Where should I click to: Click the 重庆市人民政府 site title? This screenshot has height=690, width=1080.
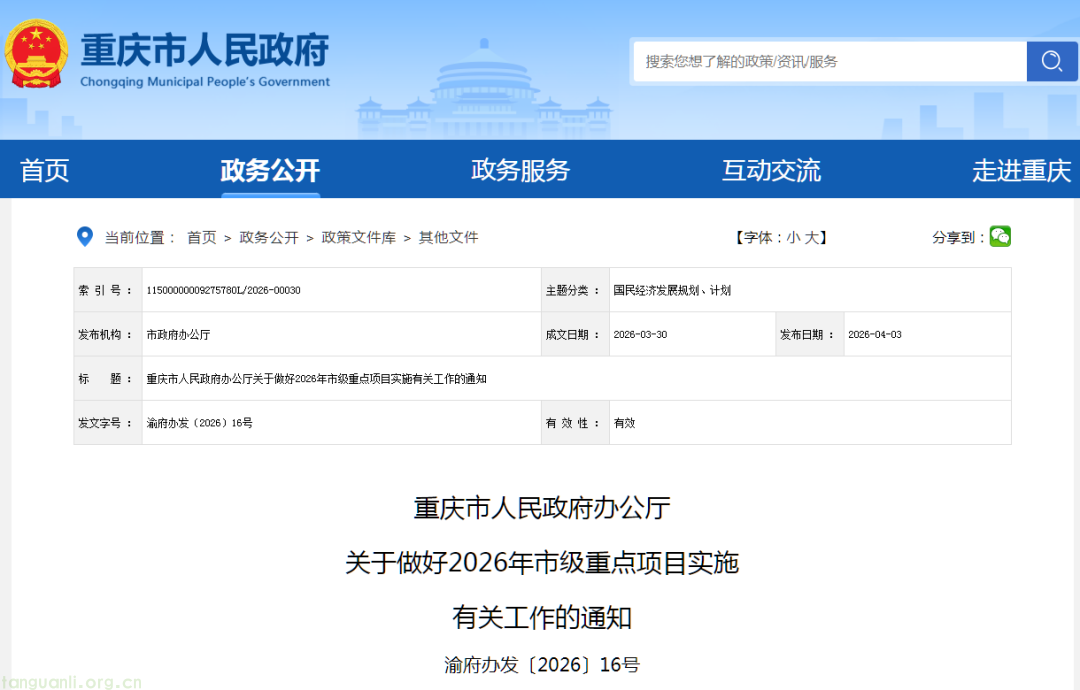[204, 50]
